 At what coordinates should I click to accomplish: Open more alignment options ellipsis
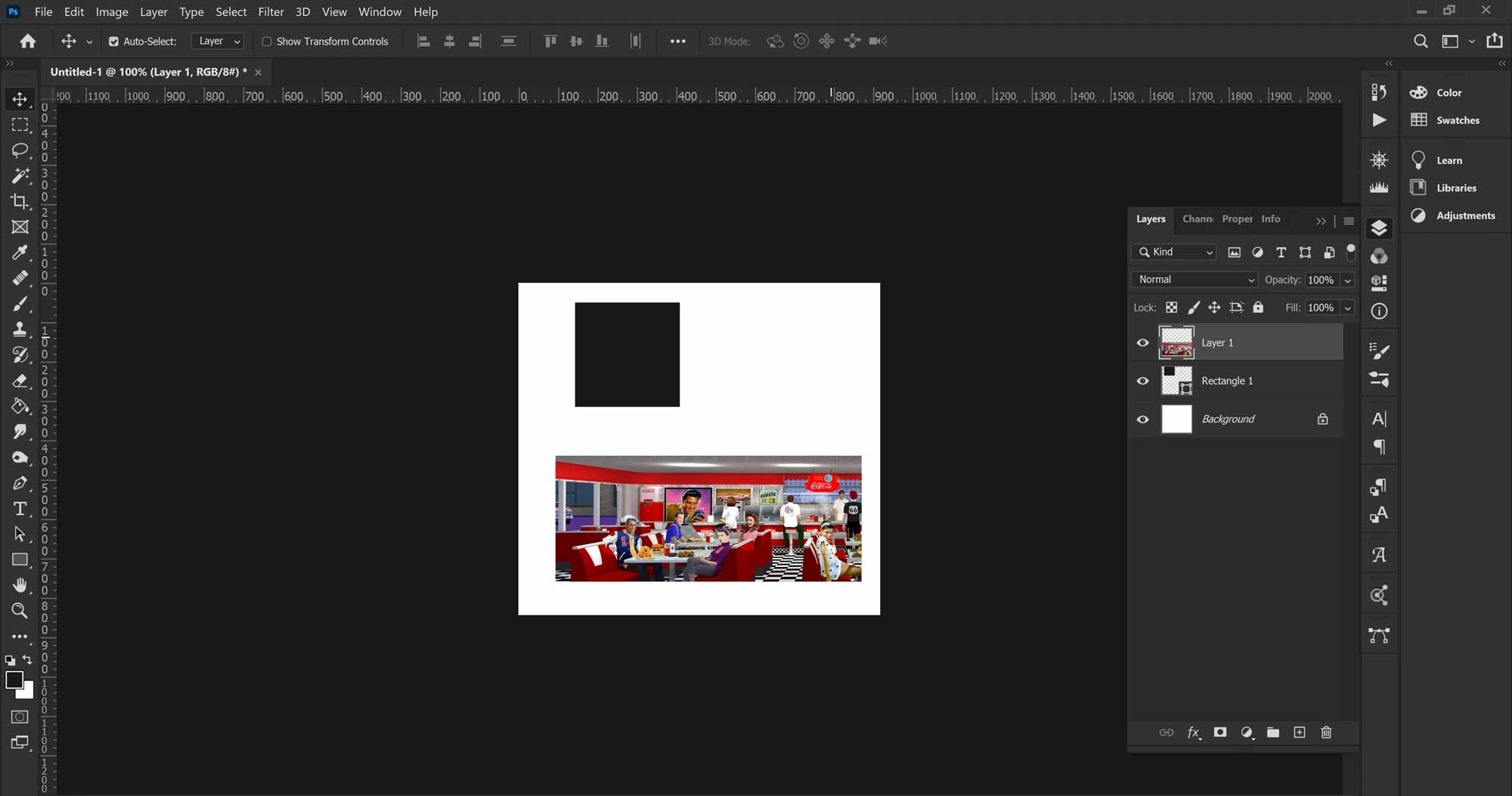tap(678, 42)
